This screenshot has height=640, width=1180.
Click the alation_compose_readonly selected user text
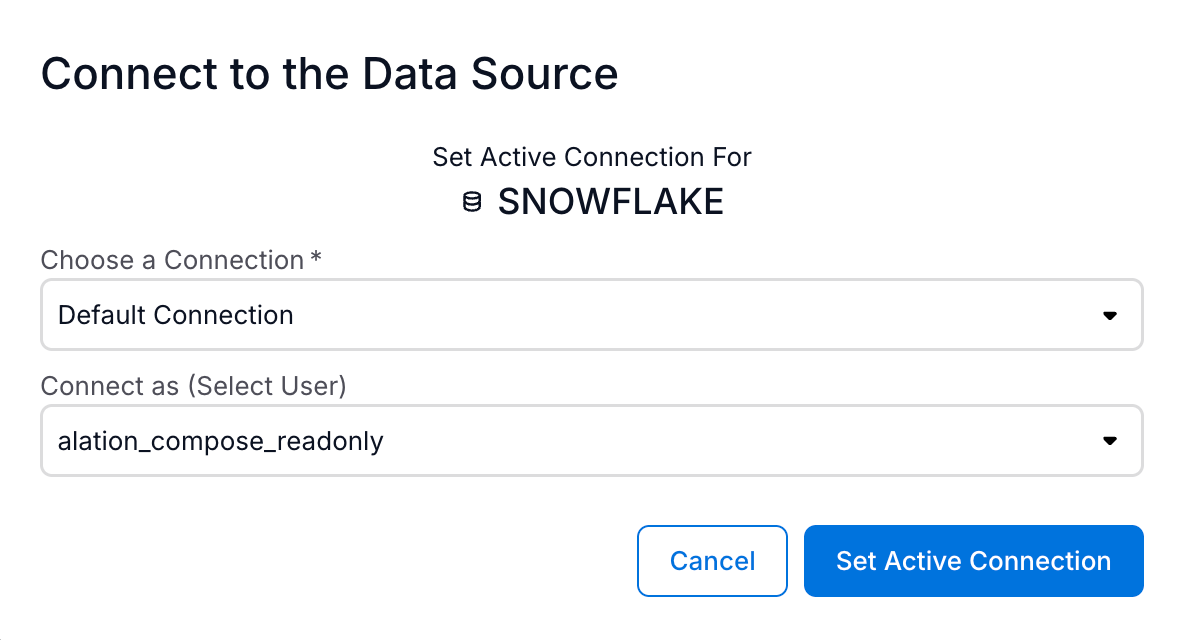pyautogui.click(x=221, y=441)
